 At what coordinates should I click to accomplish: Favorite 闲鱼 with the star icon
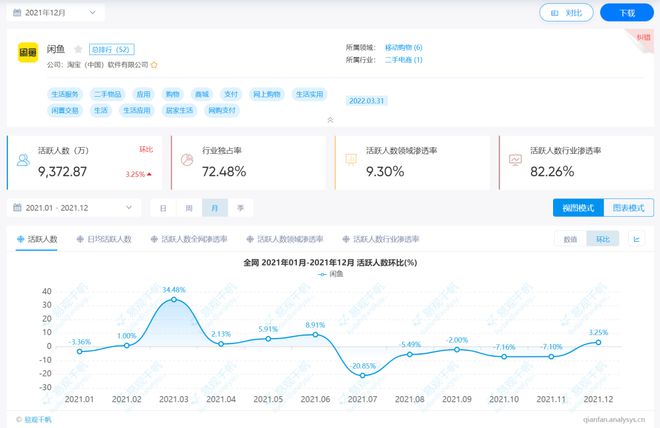coord(78,48)
